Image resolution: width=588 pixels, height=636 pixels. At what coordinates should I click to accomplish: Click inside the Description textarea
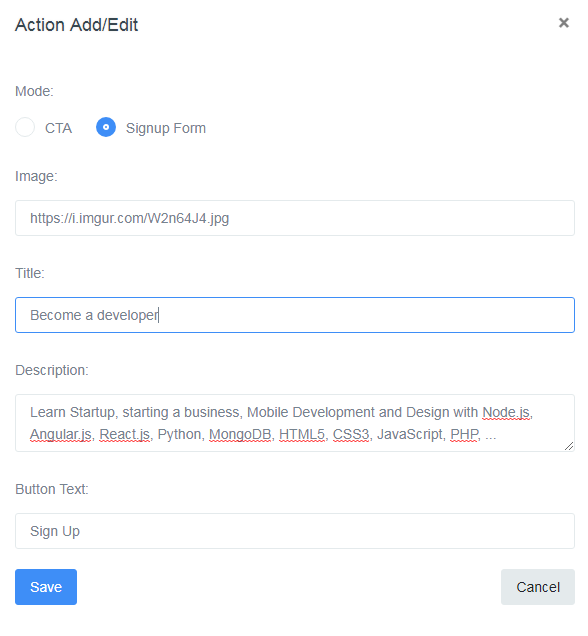(x=295, y=423)
